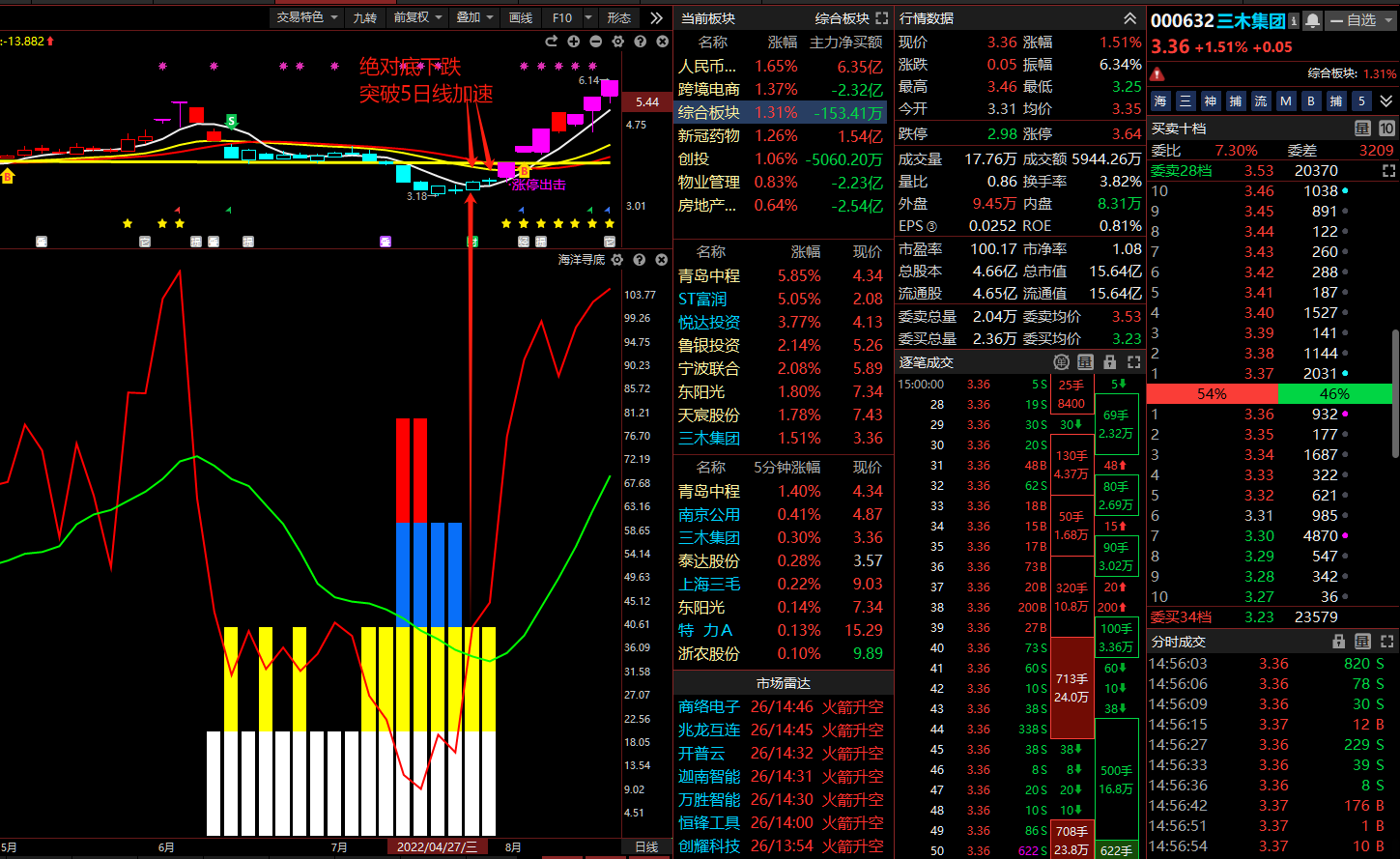Close the 海洋寻底 indicator pane
This screenshot has width=1400, height=859.
(662, 260)
